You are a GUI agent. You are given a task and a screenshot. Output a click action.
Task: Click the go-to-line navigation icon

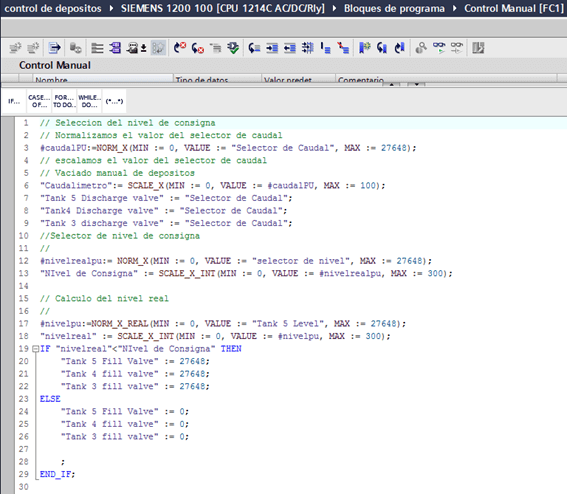click(x=55, y=48)
